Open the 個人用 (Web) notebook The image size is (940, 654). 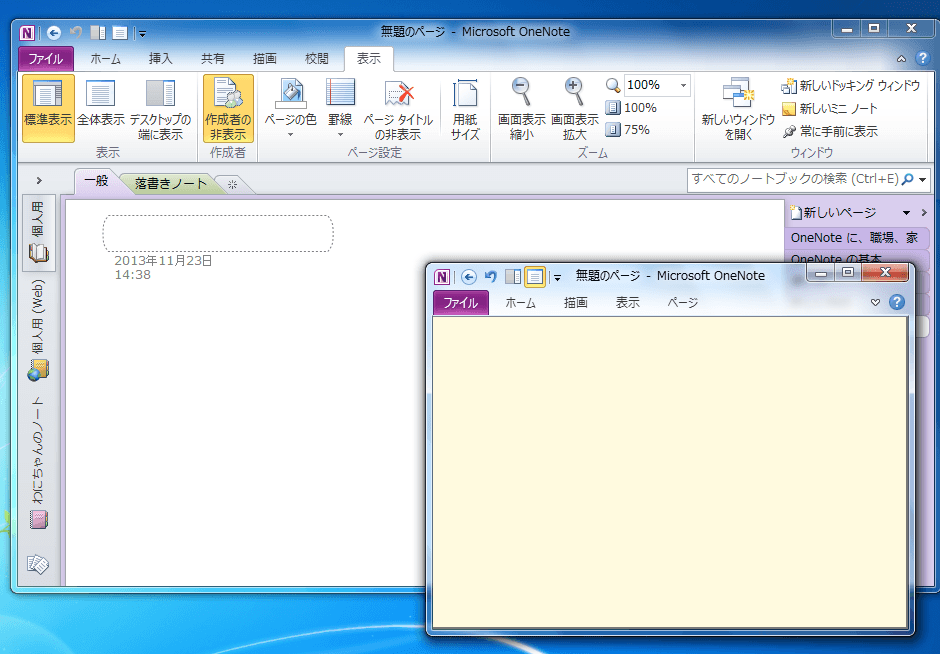38,330
